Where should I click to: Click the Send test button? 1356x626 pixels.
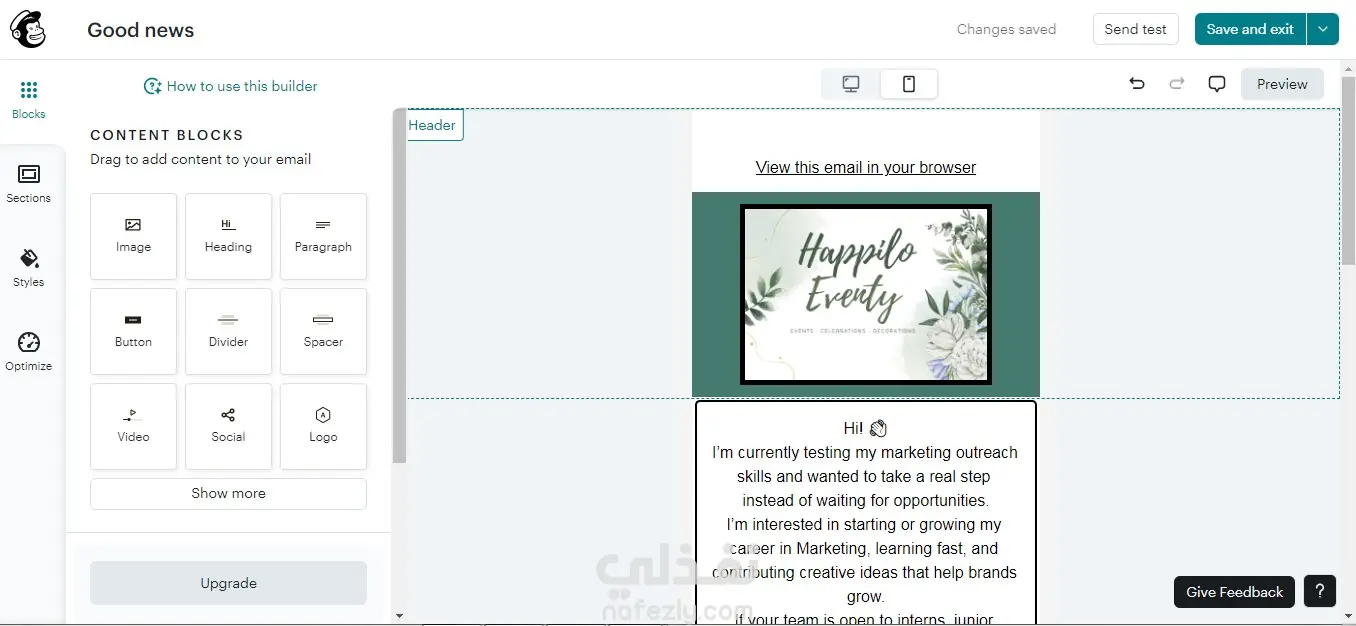click(x=1135, y=29)
